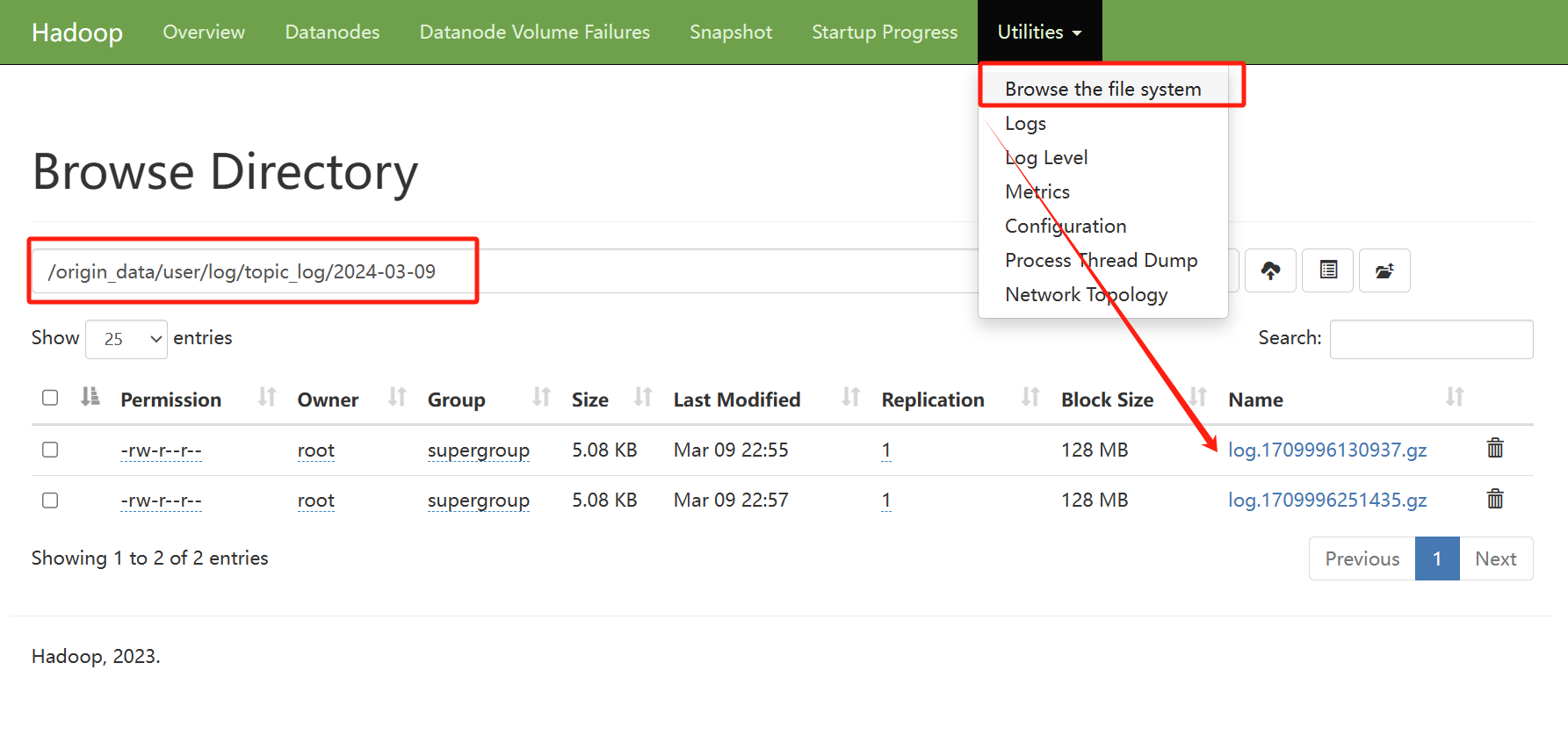
Task: Go to Datanode Volume Failures page
Action: coord(534,32)
